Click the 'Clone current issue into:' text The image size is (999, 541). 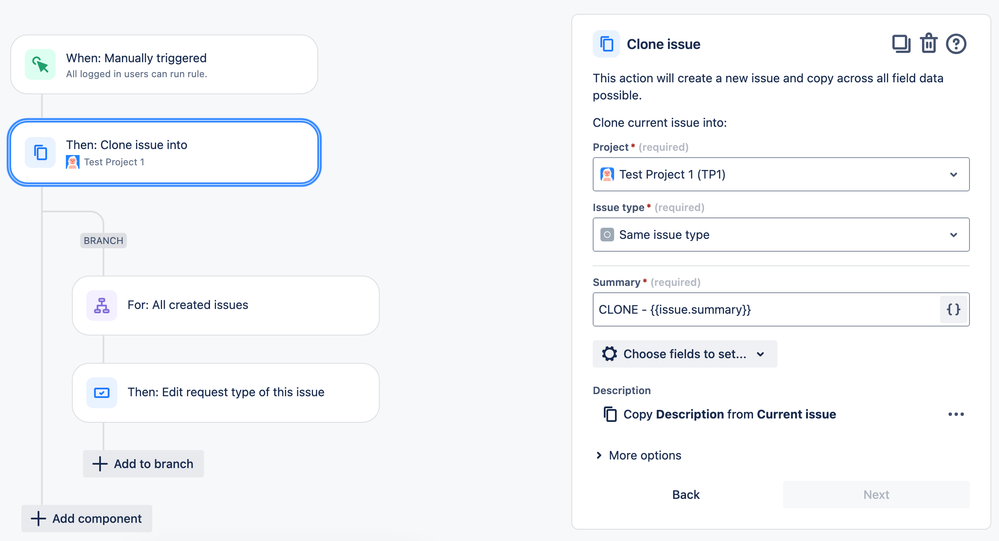(x=659, y=122)
